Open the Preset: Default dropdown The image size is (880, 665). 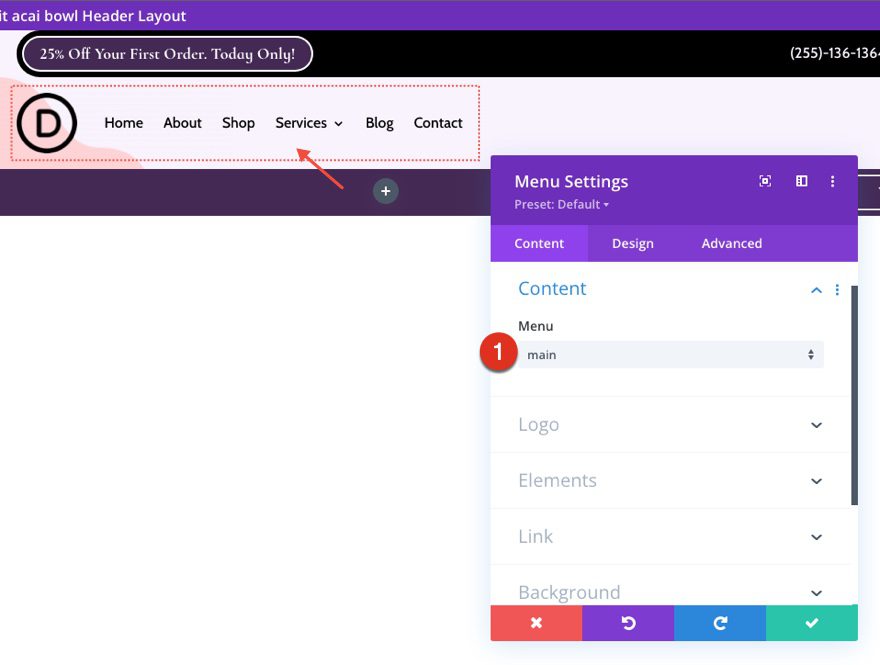click(x=561, y=204)
